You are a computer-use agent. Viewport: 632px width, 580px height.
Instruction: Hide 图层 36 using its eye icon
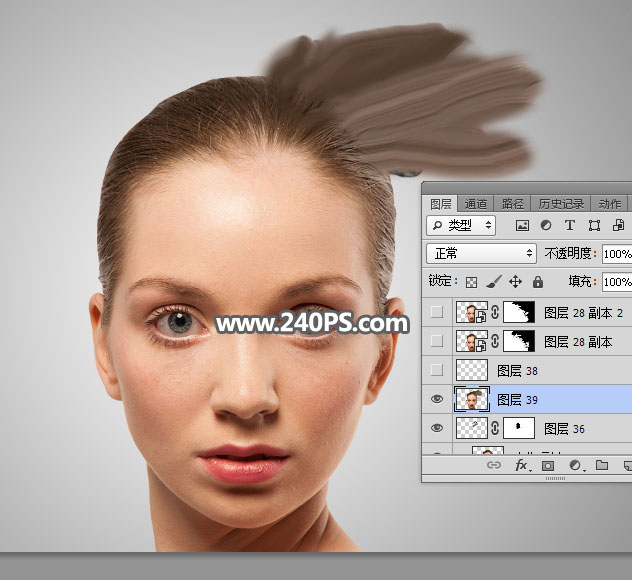[437, 428]
